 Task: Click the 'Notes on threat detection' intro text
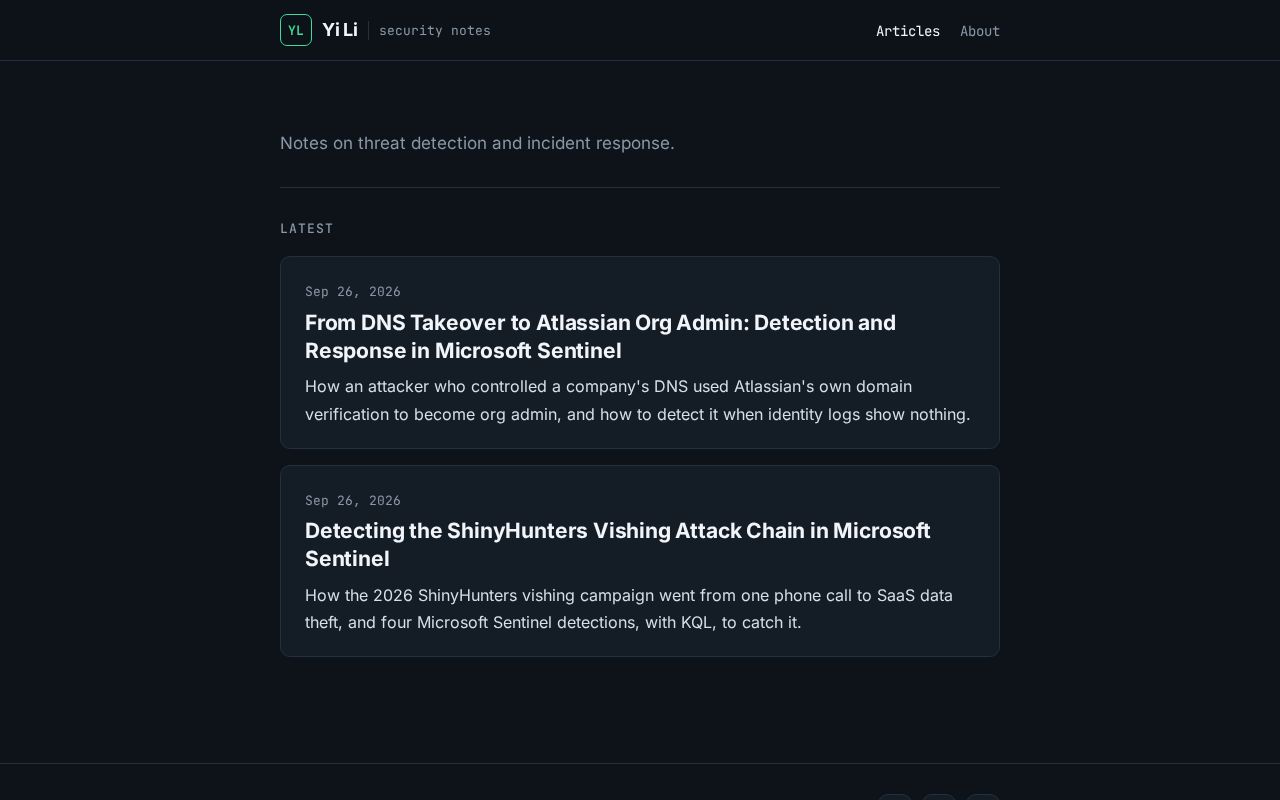point(477,143)
